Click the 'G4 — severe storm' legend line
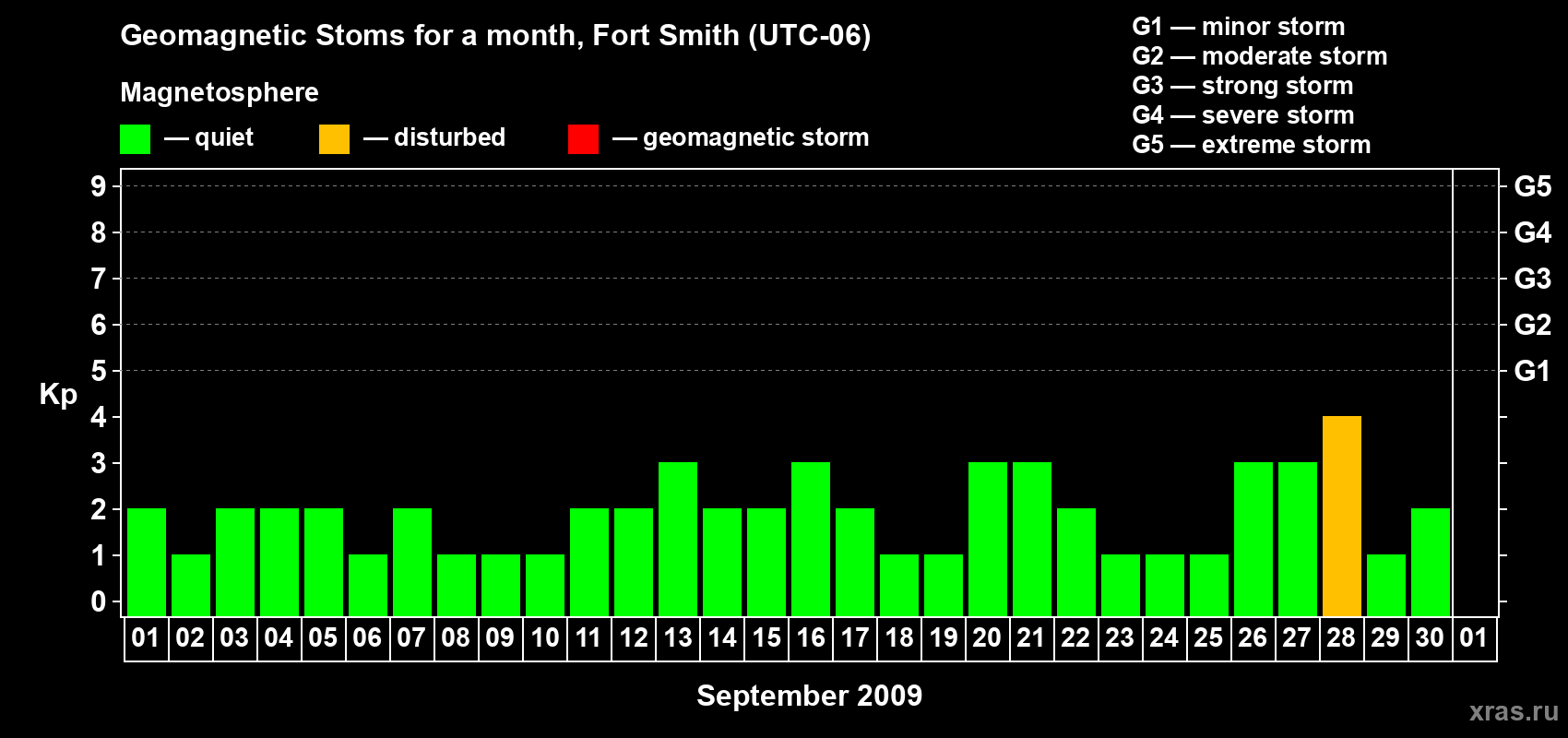 coord(1243,115)
